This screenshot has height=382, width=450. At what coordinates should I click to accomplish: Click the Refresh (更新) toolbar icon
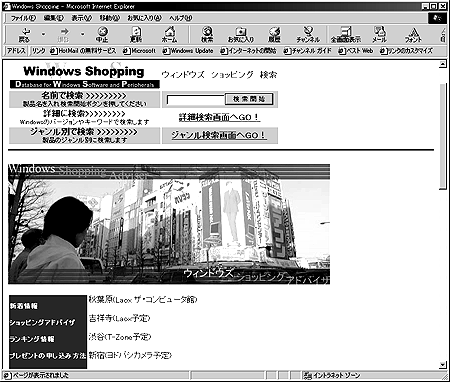click(x=136, y=35)
